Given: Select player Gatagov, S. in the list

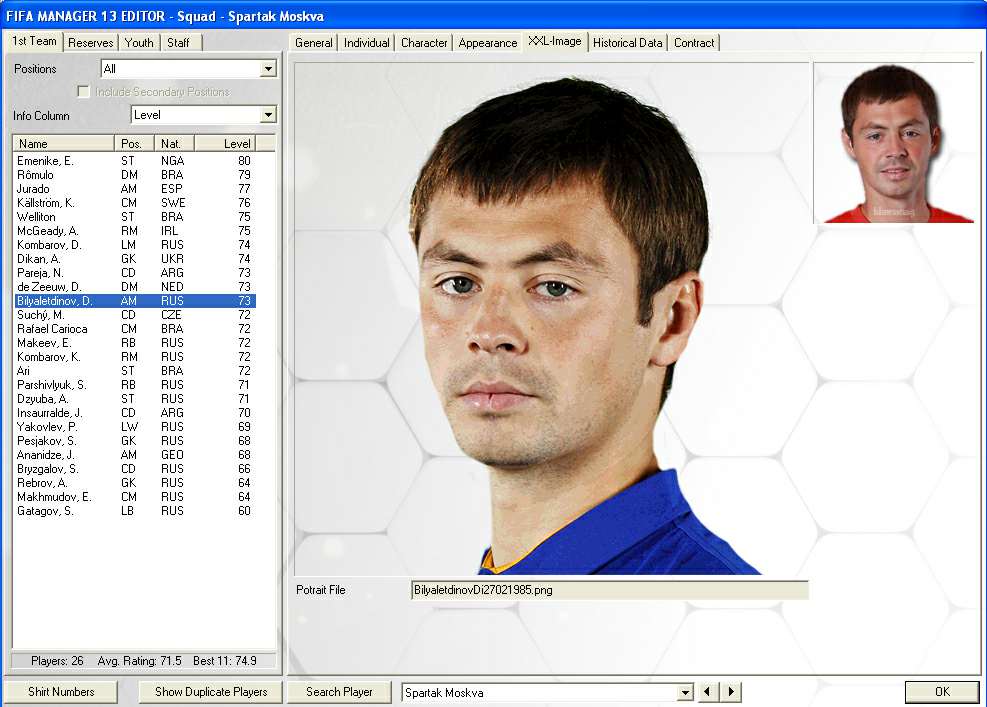Looking at the screenshot, I should pos(135,511).
